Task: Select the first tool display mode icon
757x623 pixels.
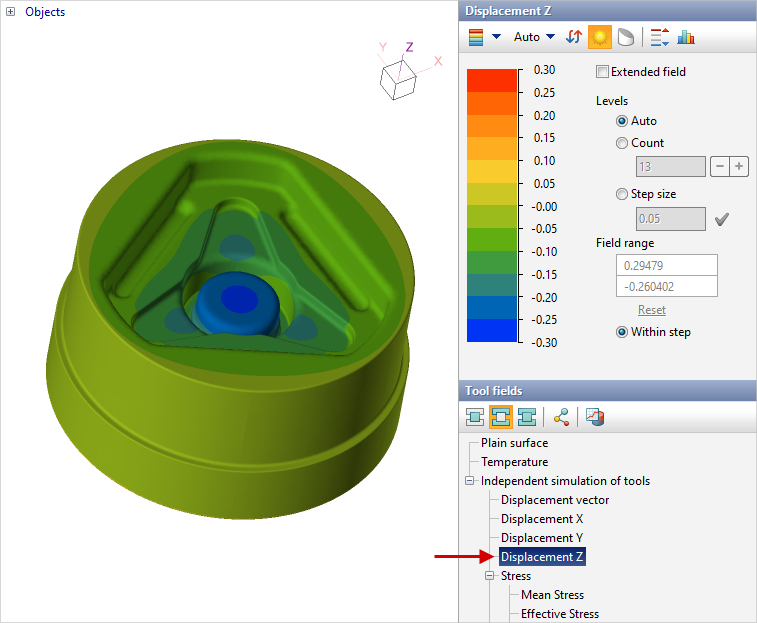Action: [476, 416]
